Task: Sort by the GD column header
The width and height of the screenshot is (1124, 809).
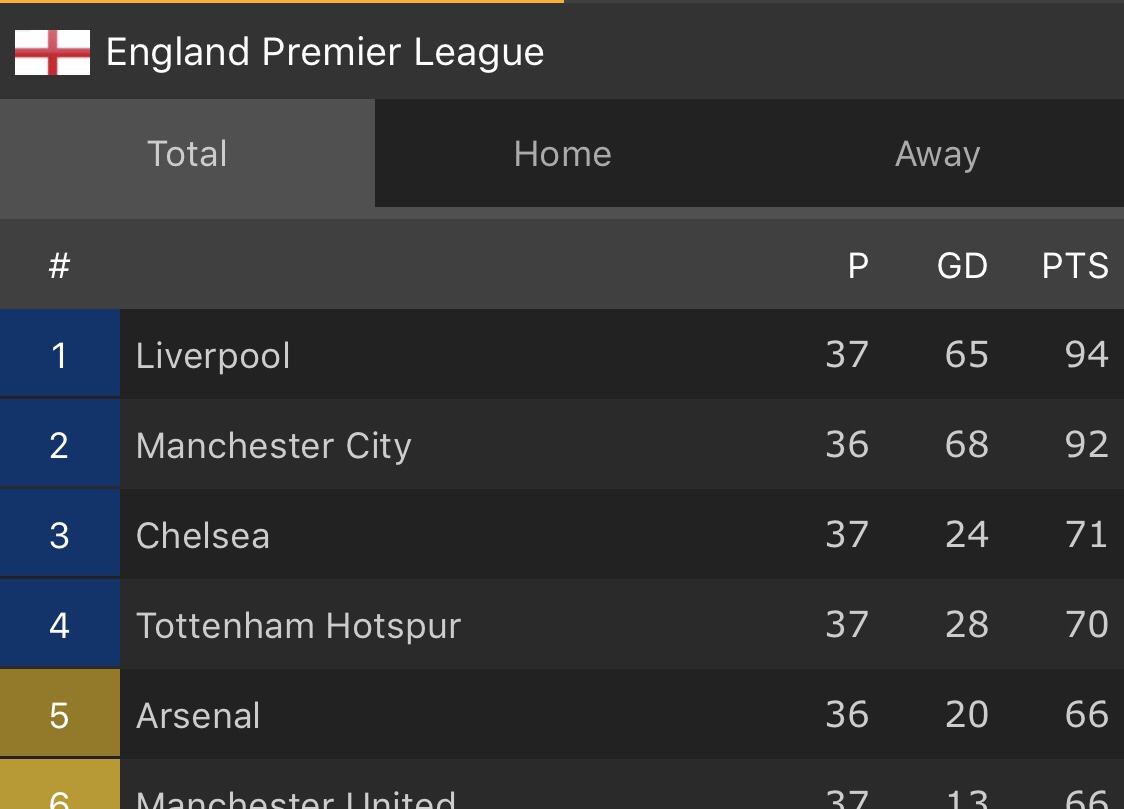Action: tap(962, 266)
